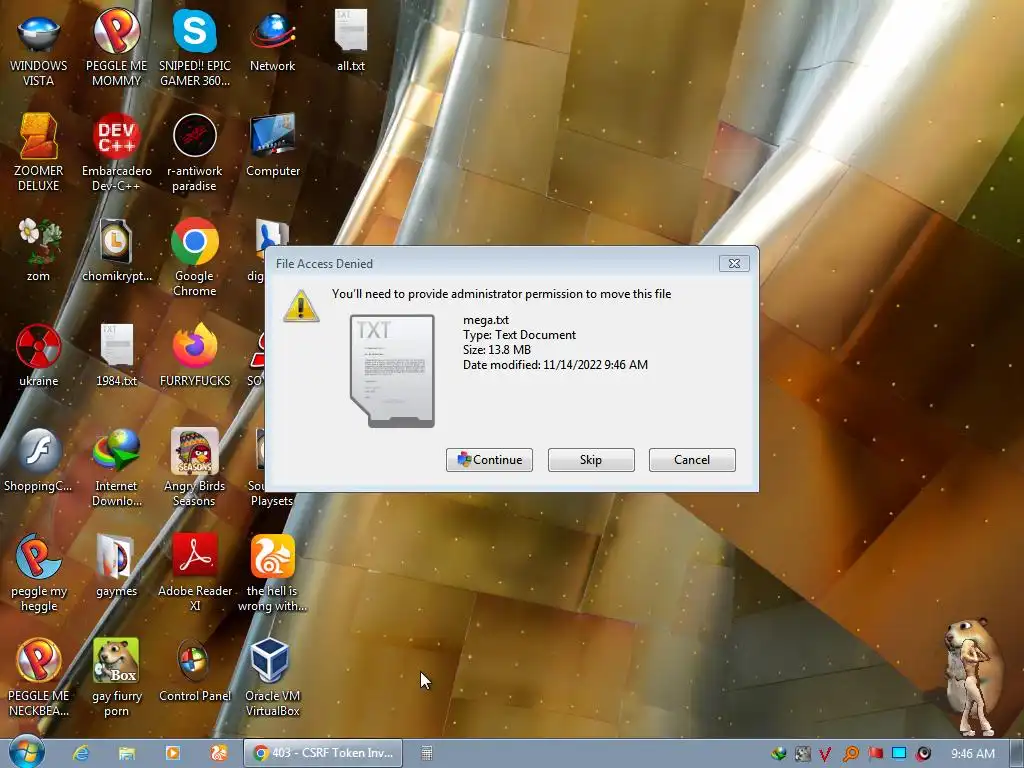This screenshot has height=768, width=1024.
Task: Click the orange magnifier tray icon
Action: coord(850,754)
